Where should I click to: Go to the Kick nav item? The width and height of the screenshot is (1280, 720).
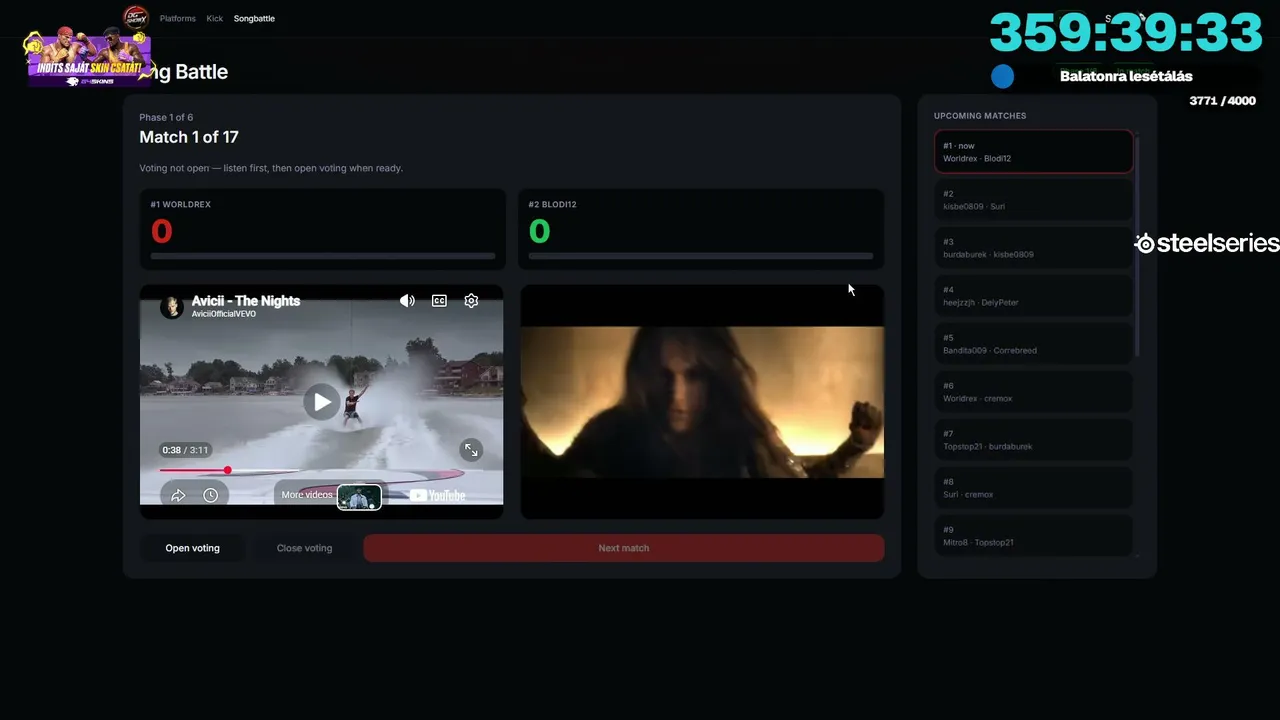point(215,19)
